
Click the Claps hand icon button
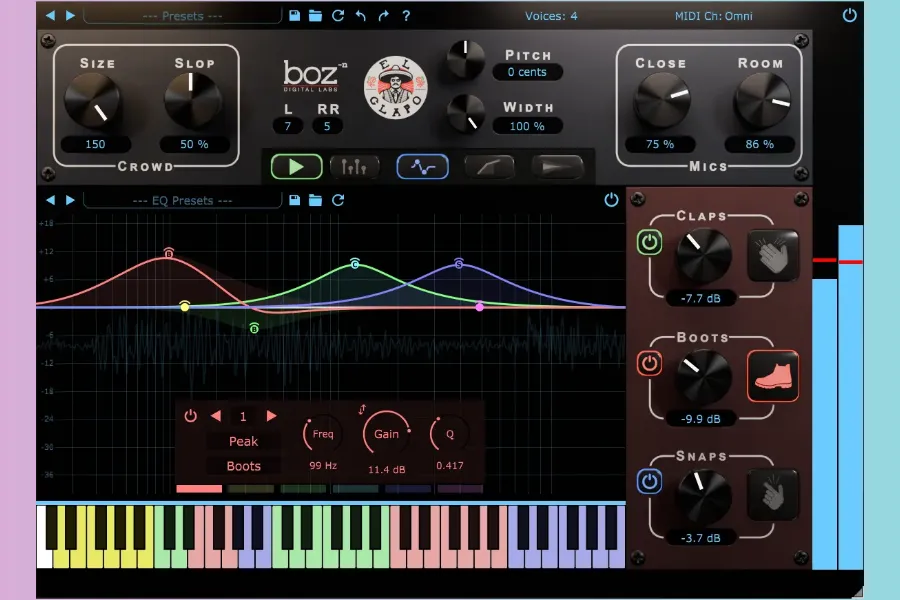coord(773,256)
